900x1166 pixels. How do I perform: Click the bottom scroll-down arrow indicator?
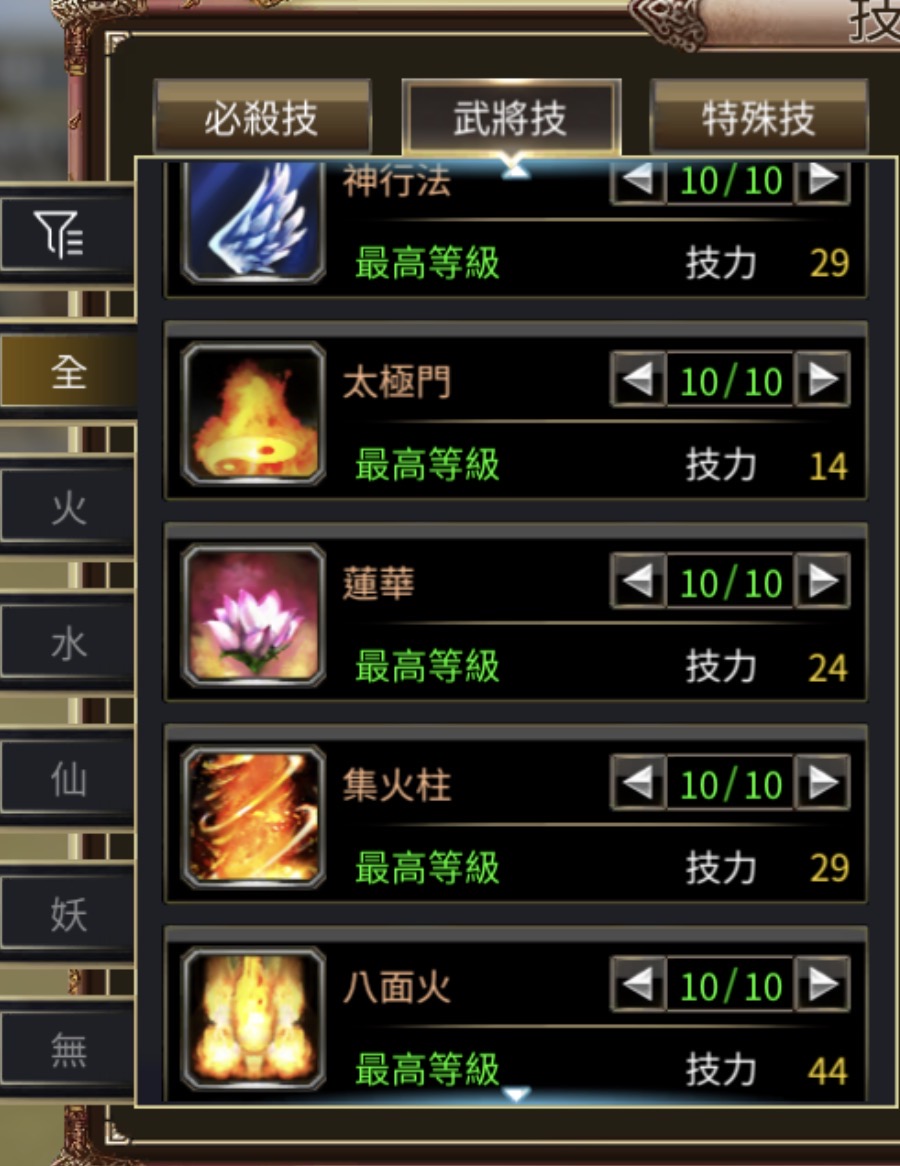[516, 1094]
